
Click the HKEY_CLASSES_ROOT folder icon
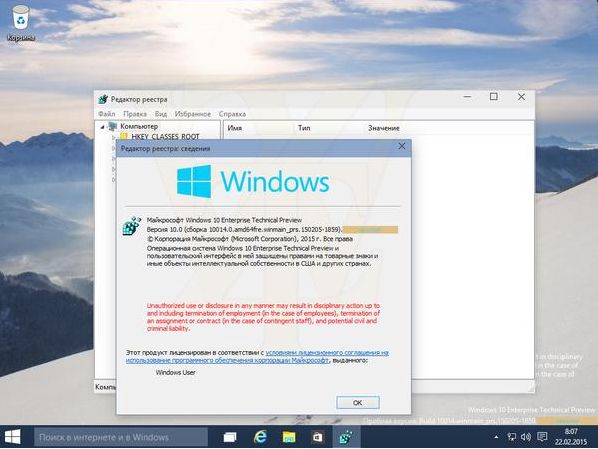124,136
